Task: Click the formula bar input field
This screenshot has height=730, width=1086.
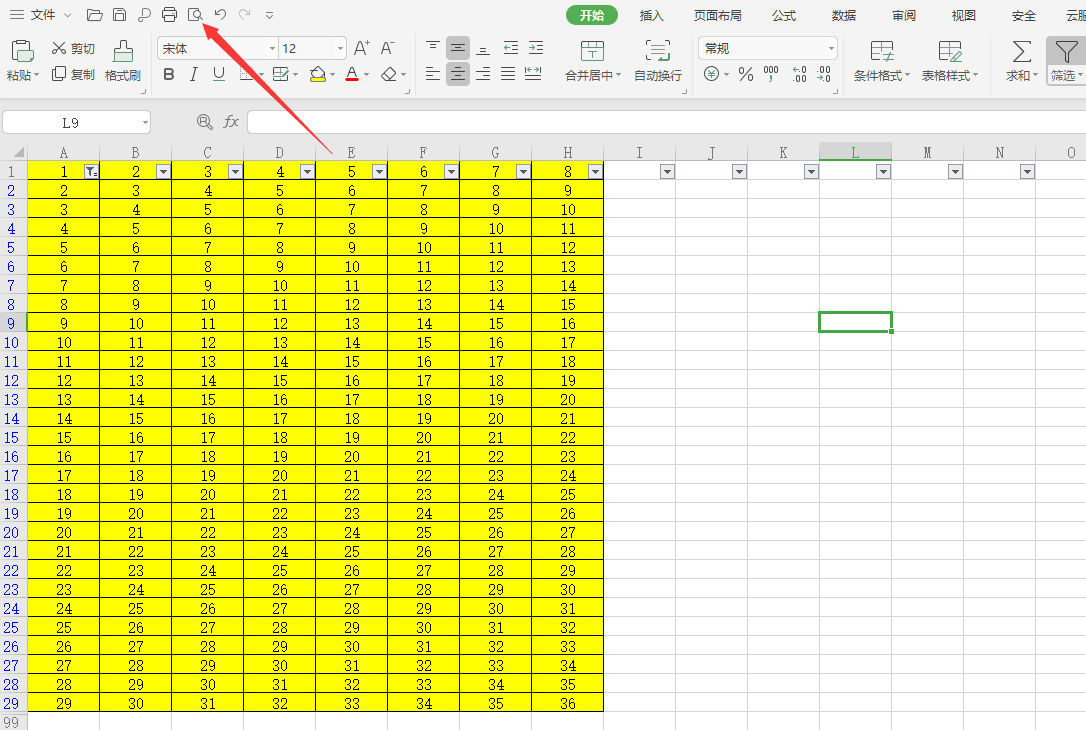Action: pyautogui.click(x=666, y=123)
